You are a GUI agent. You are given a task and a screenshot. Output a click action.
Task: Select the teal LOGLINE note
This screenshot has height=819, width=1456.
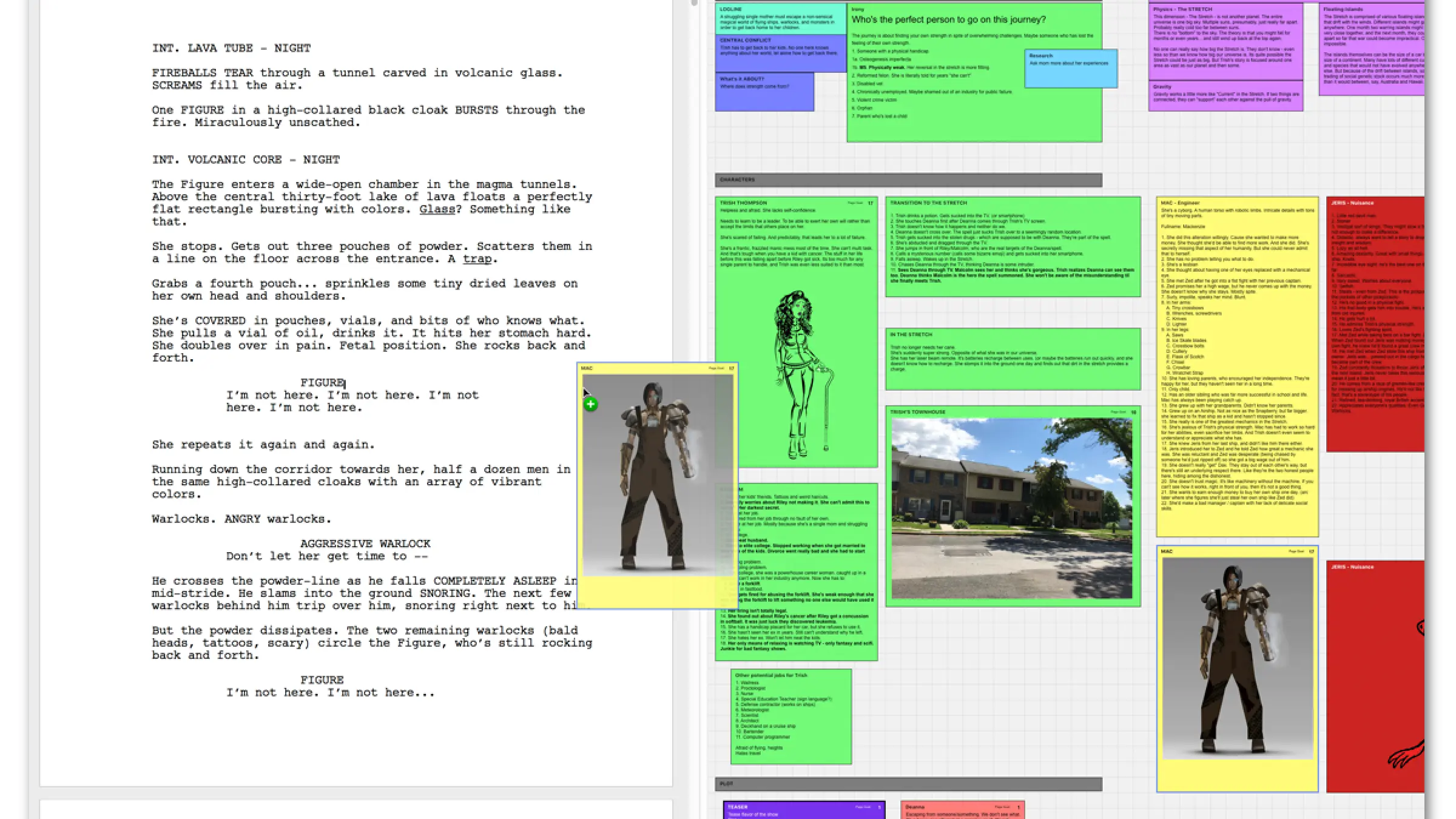click(x=778, y=18)
